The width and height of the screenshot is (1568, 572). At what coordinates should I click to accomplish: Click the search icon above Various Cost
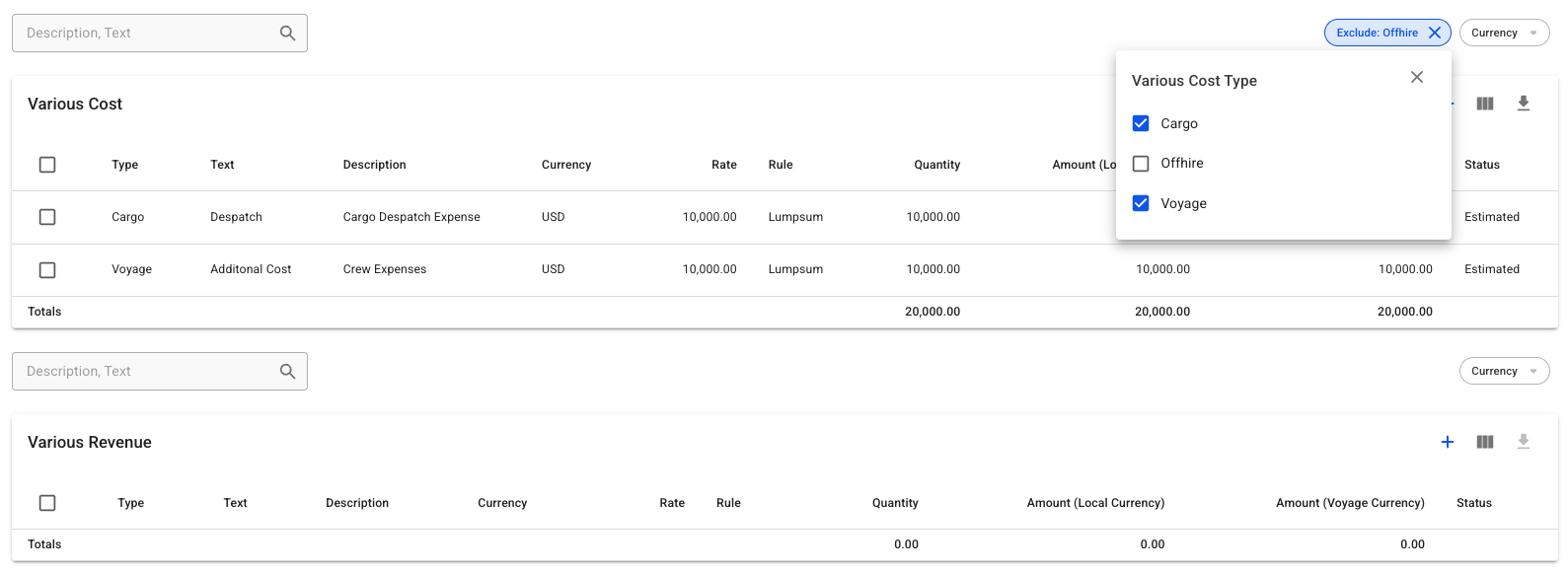point(287,34)
